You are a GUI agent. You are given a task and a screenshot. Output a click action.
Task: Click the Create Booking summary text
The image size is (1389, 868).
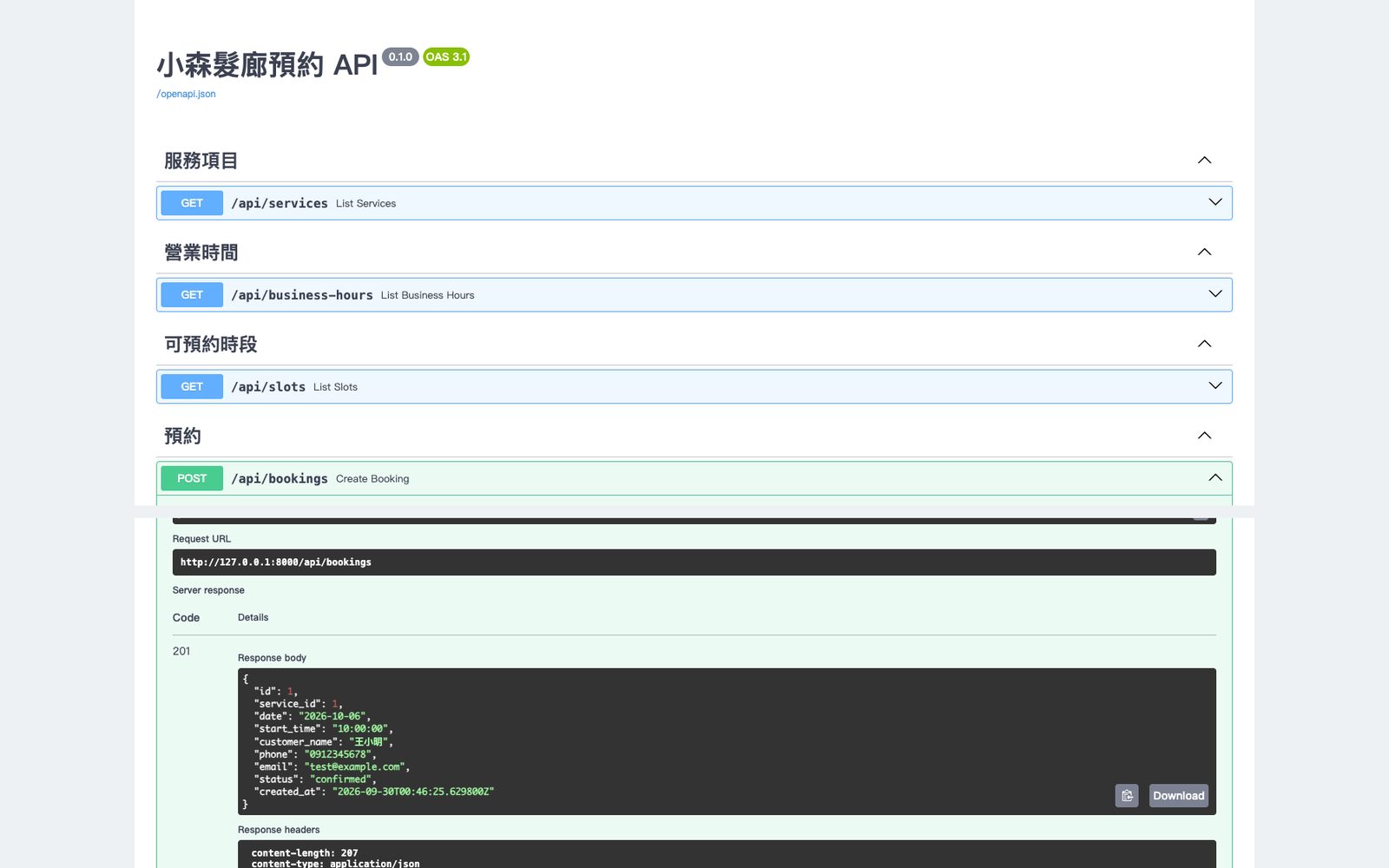click(372, 479)
